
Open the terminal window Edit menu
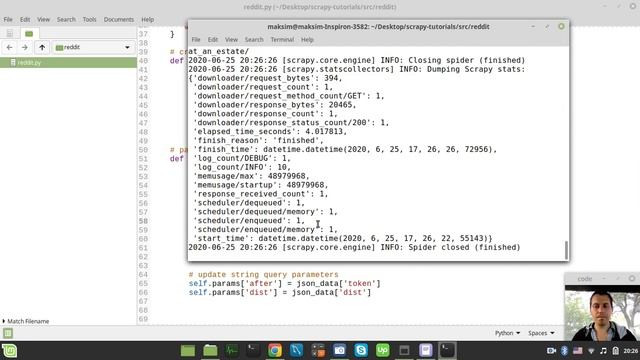[x=213, y=40]
